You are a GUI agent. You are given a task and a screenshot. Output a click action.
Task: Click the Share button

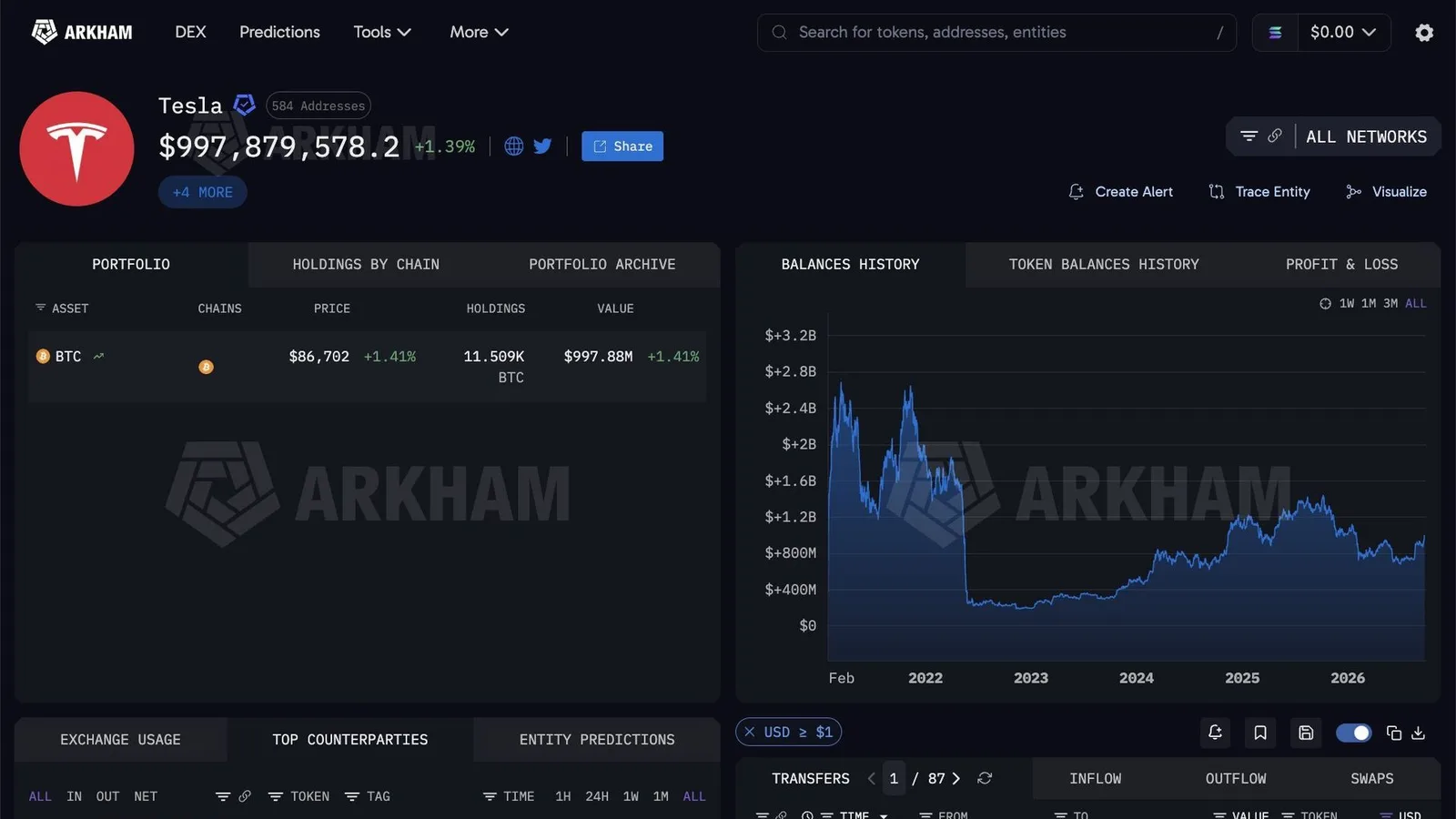click(622, 147)
